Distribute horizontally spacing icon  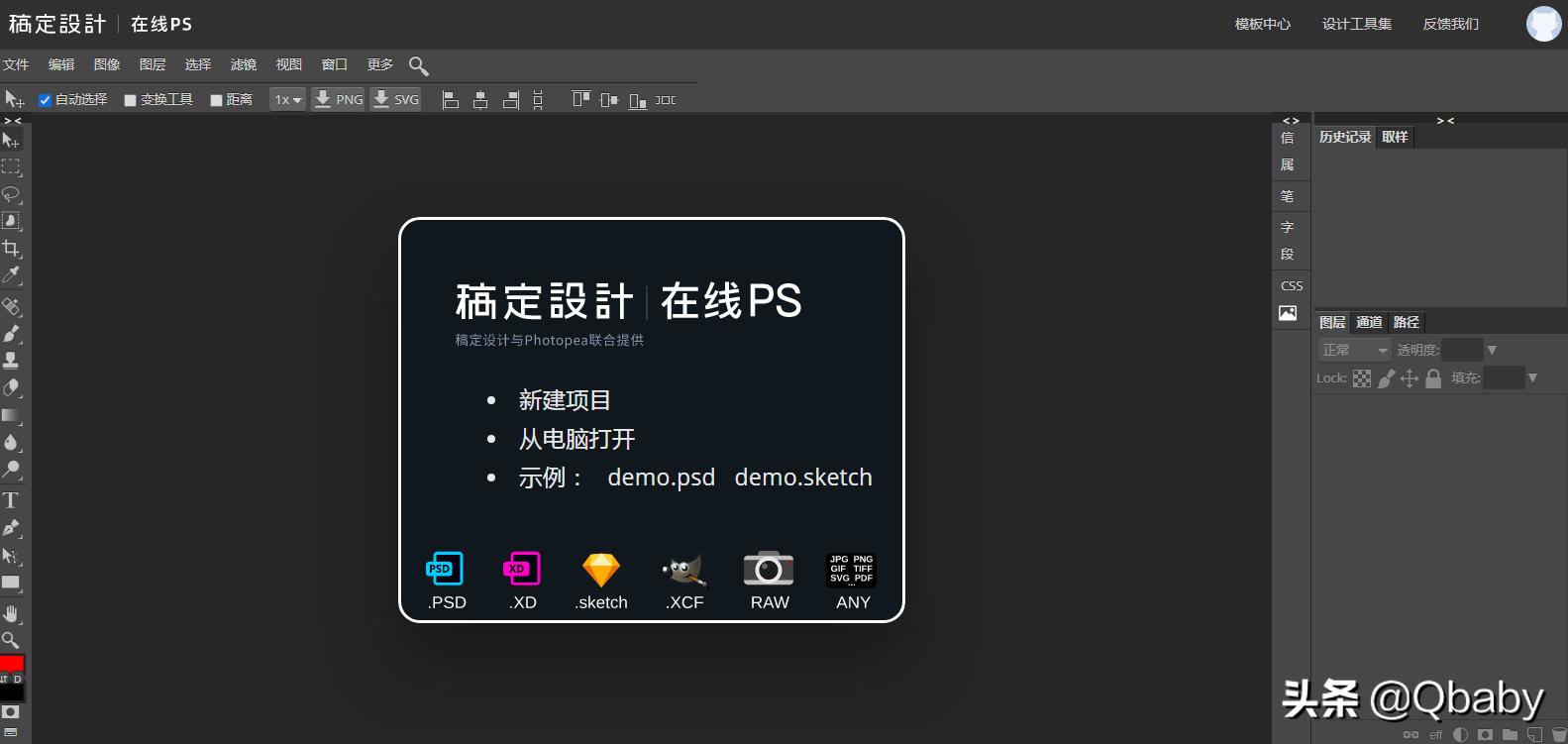[x=666, y=100]
